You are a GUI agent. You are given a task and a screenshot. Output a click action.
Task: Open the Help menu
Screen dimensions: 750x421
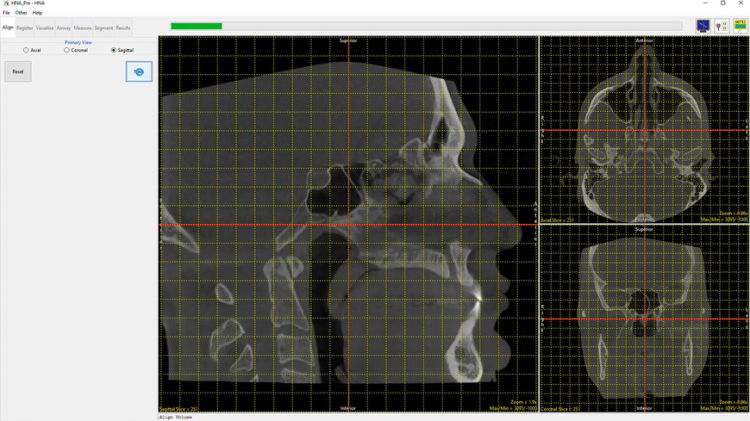(x=37, y=13)
